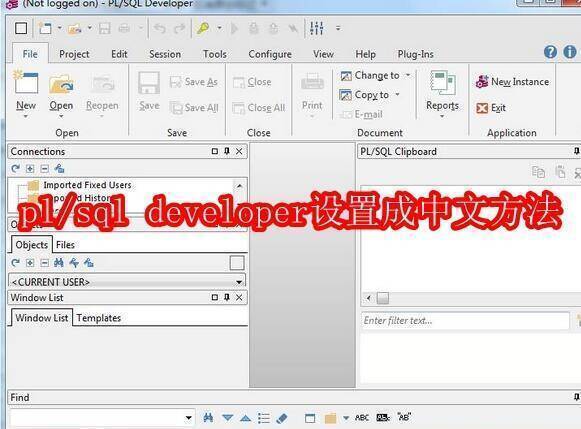Click the Save diskette icon in quick toolbar
Viewport: 581px width, 429px height.
(104, 29)
